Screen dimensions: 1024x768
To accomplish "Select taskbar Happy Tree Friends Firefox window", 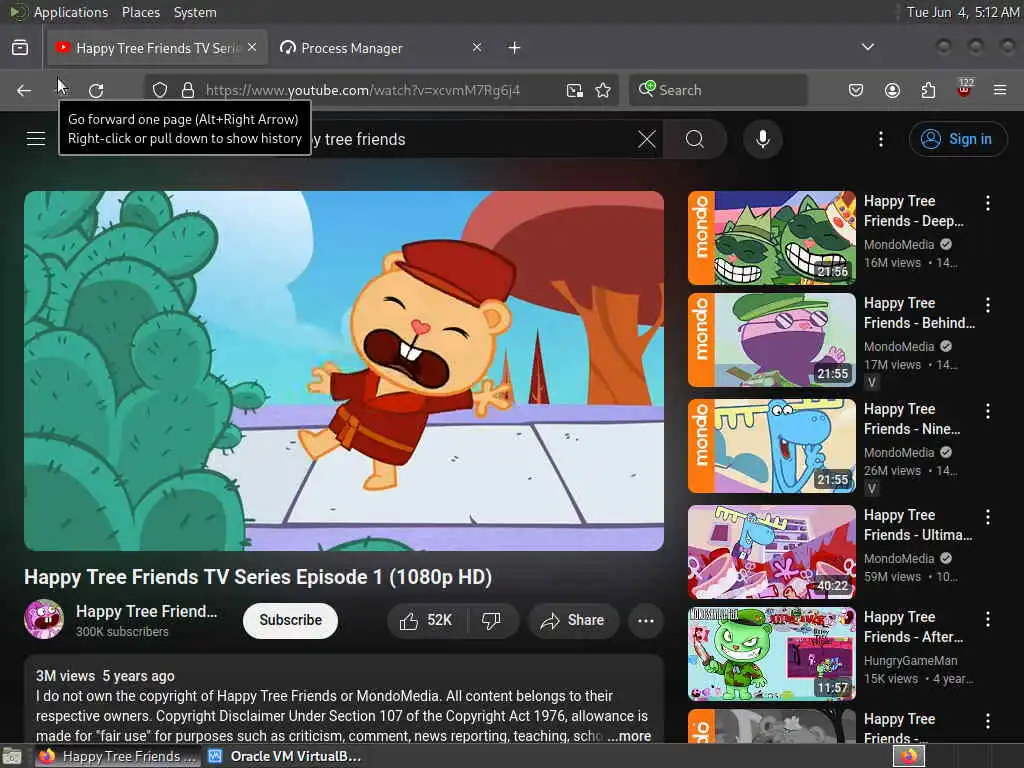I will pos(118,756).
